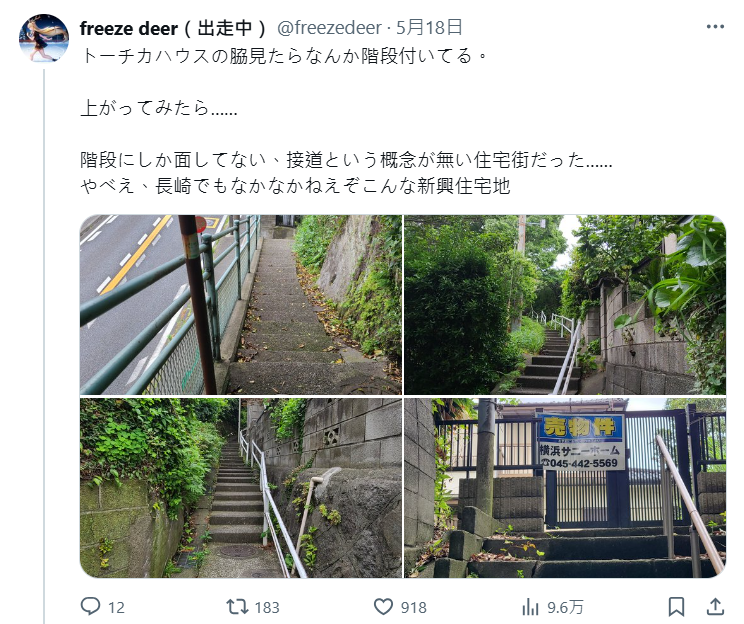Click the reply speech bubble icon
Screen dimensions: 744x624
[x=90, y=606]
